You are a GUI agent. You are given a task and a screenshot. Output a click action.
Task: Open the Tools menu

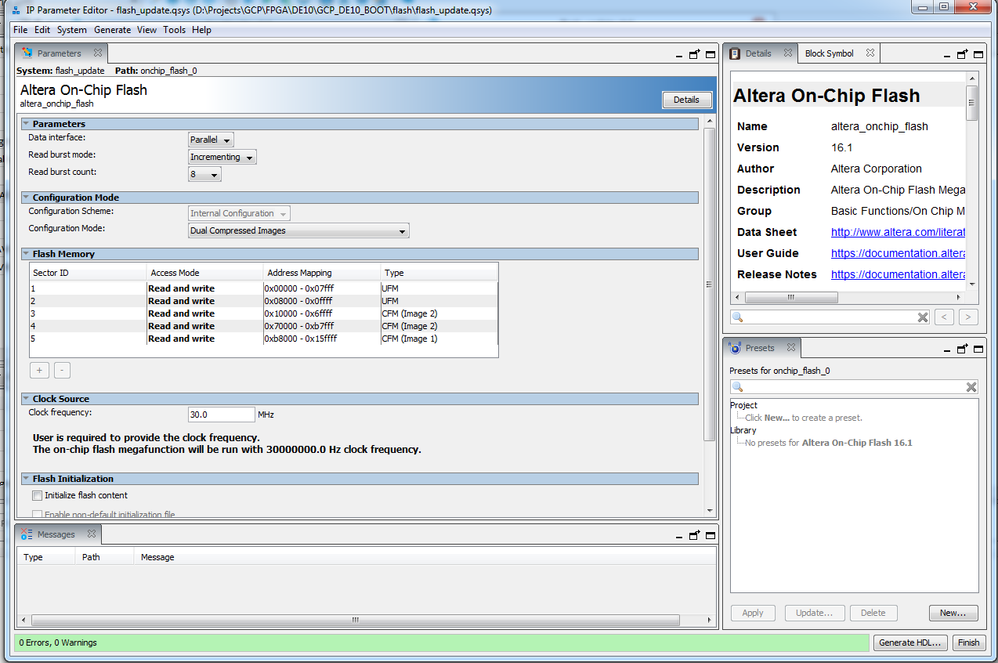click(x=174, y=29)
